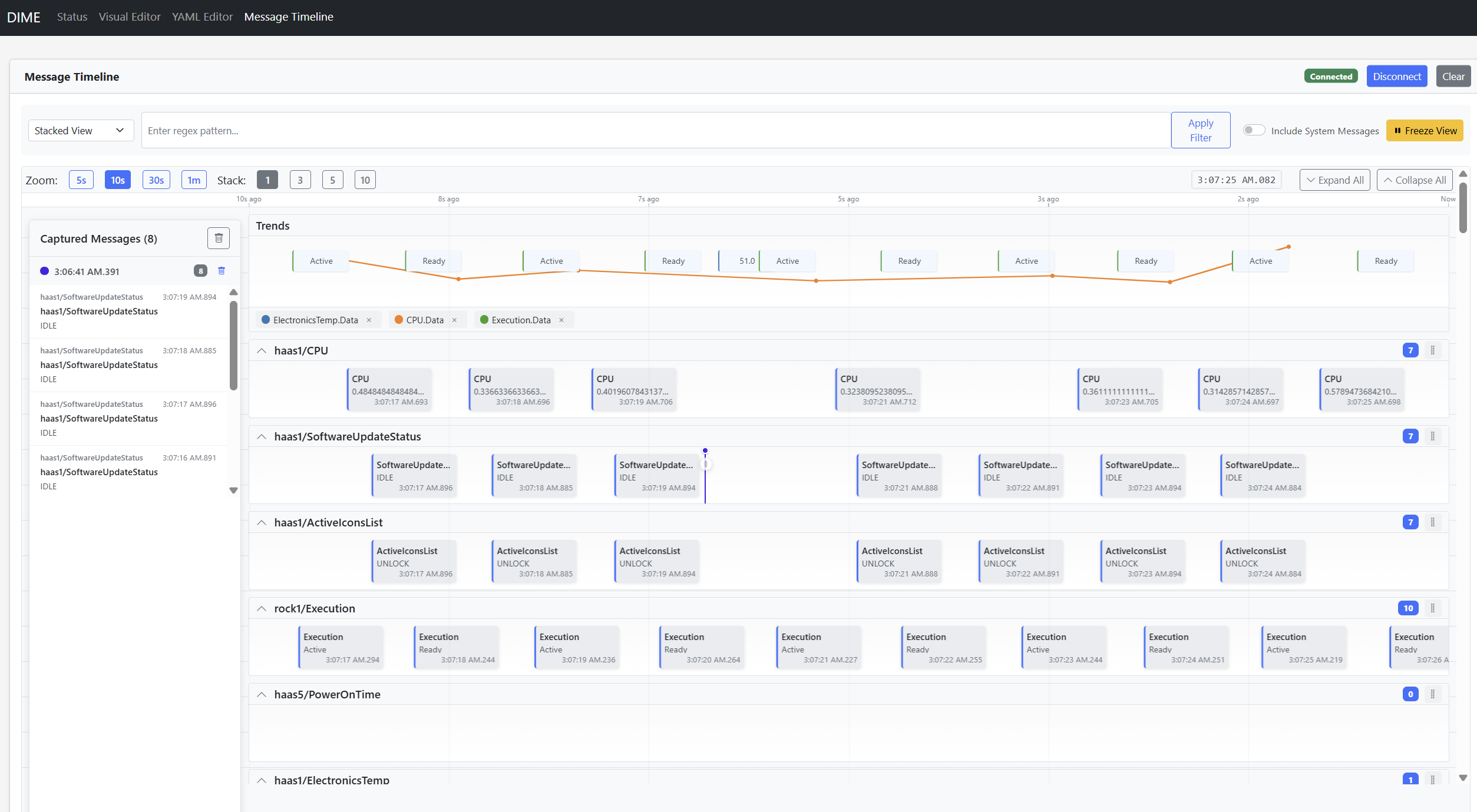
Task: Click the drag handle icon on haas1/CPU row
Action: 1433,350
